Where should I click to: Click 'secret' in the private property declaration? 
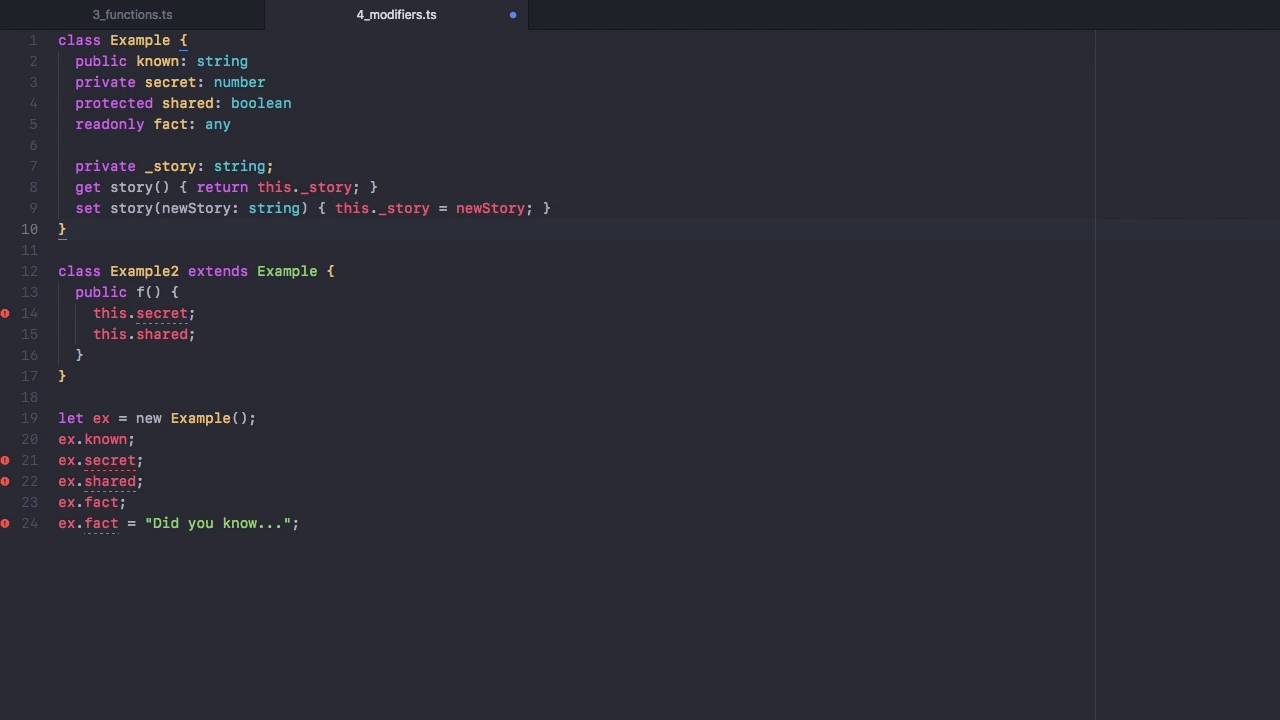tap(170, 82)
